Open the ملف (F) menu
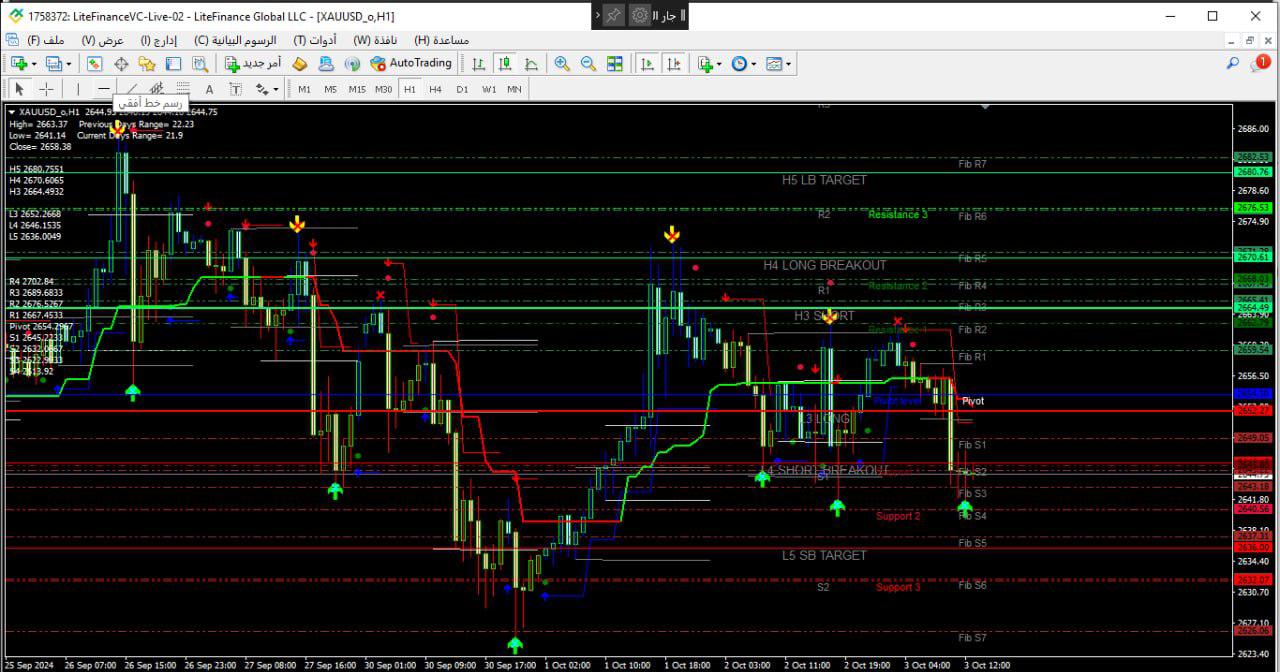The height and width of the screenshot is (672, 1280). (x=46, y=40)
